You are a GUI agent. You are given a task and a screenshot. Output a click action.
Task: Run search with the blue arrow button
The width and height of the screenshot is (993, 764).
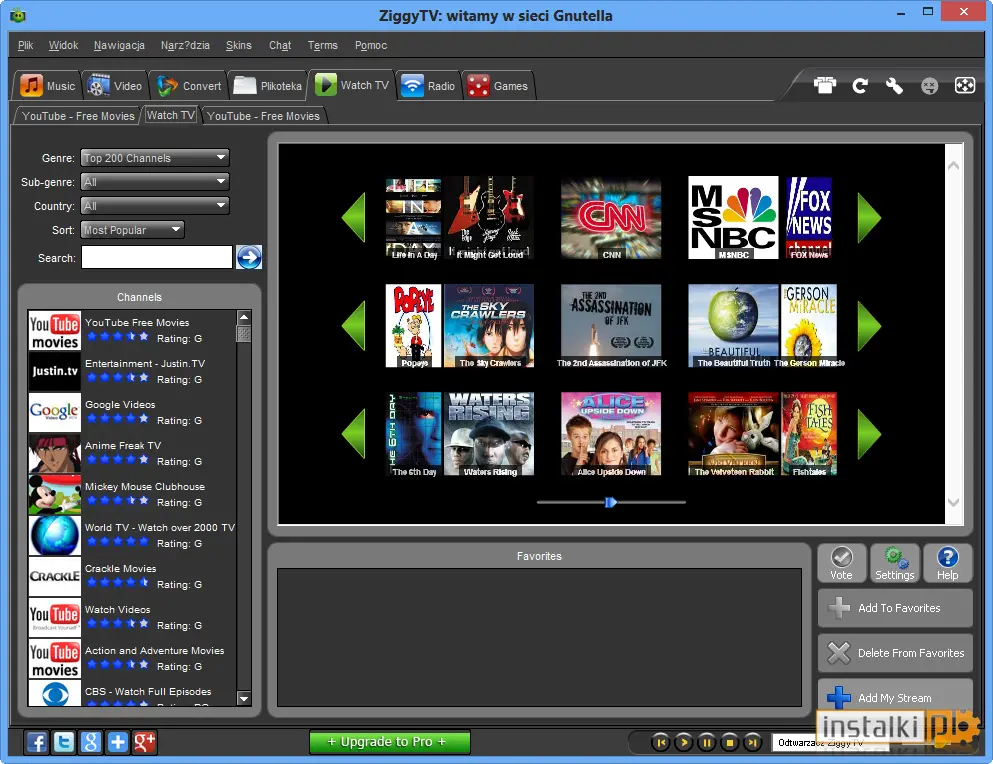pos(249,257)
